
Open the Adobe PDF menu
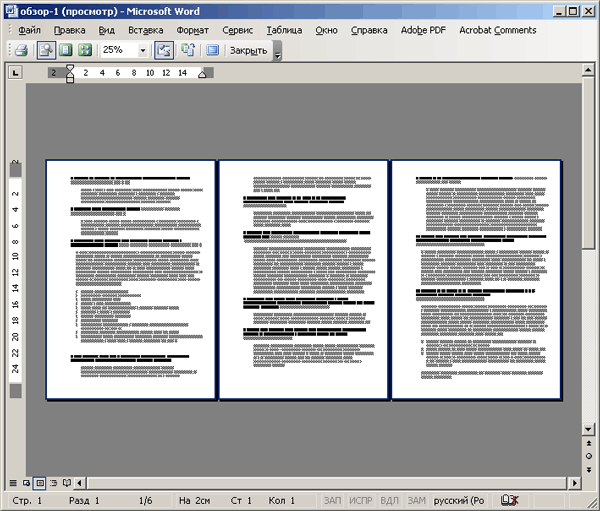[423, 30]
